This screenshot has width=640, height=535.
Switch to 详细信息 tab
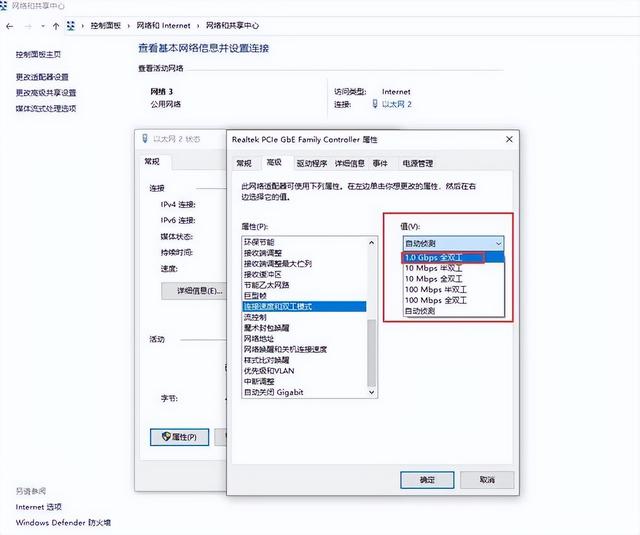(x=349, y=163)
